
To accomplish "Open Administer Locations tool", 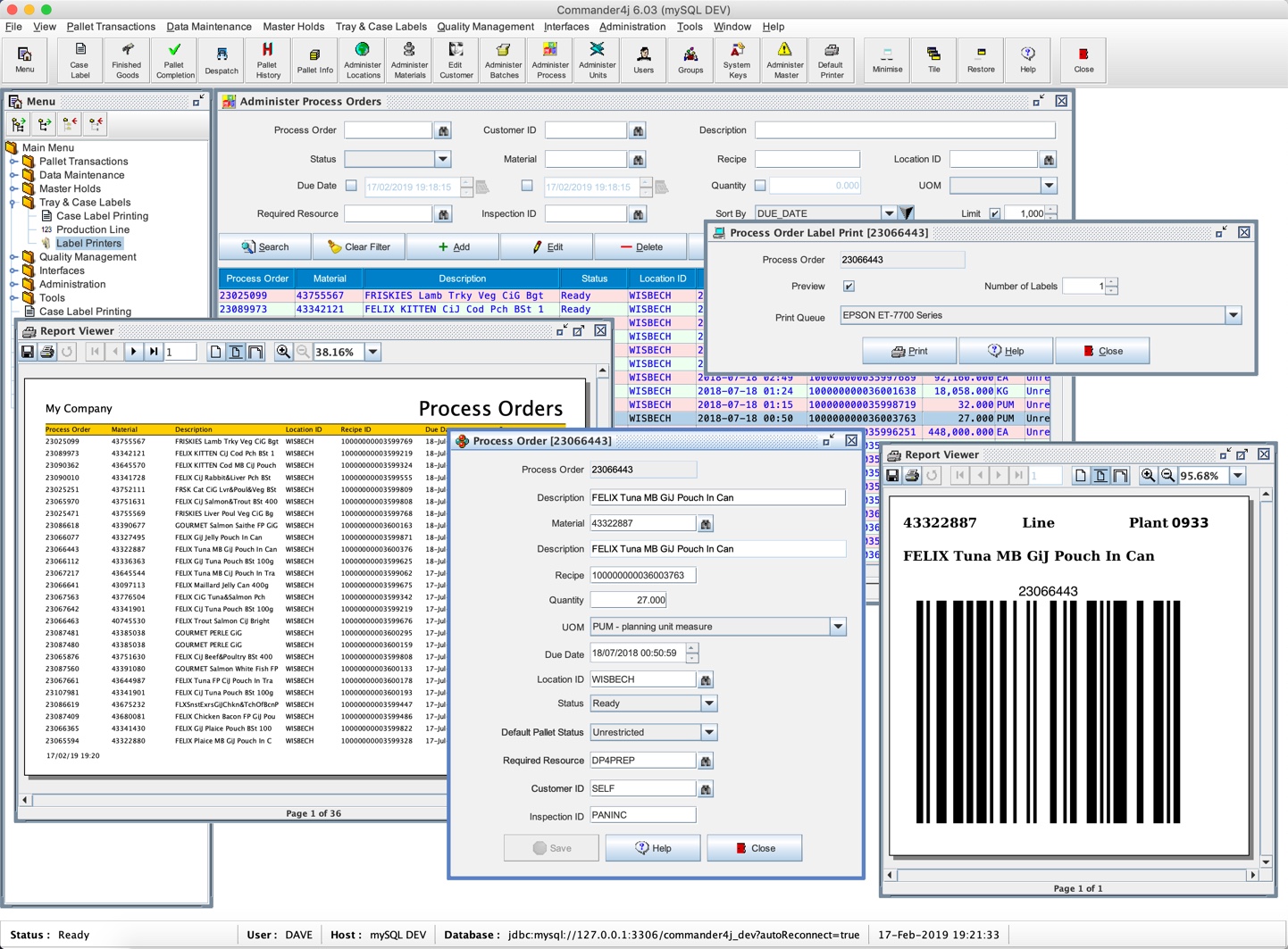I will tap(363, 59).
